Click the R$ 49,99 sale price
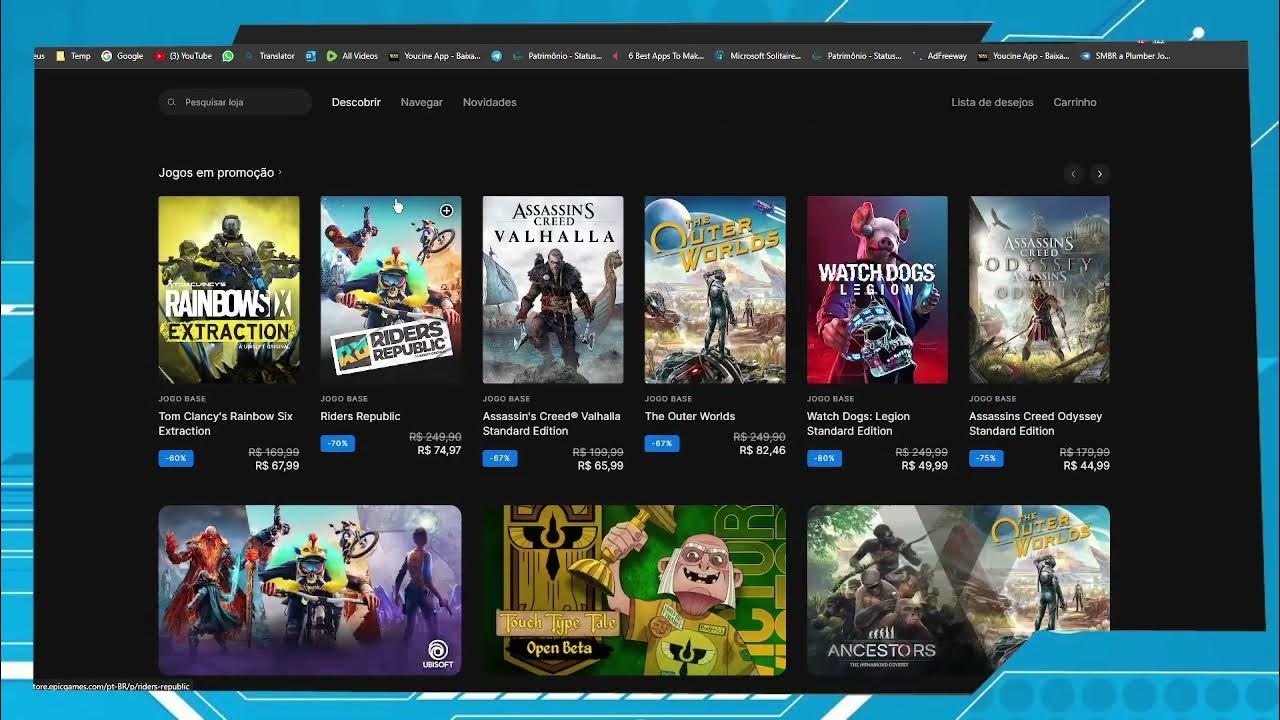 [925, 466]
